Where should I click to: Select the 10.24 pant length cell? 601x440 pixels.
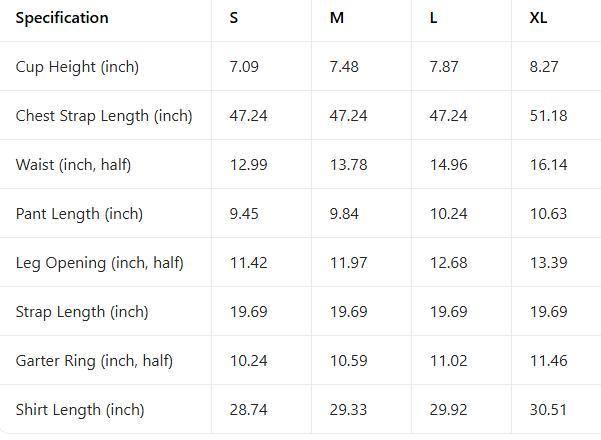(448, 214)
